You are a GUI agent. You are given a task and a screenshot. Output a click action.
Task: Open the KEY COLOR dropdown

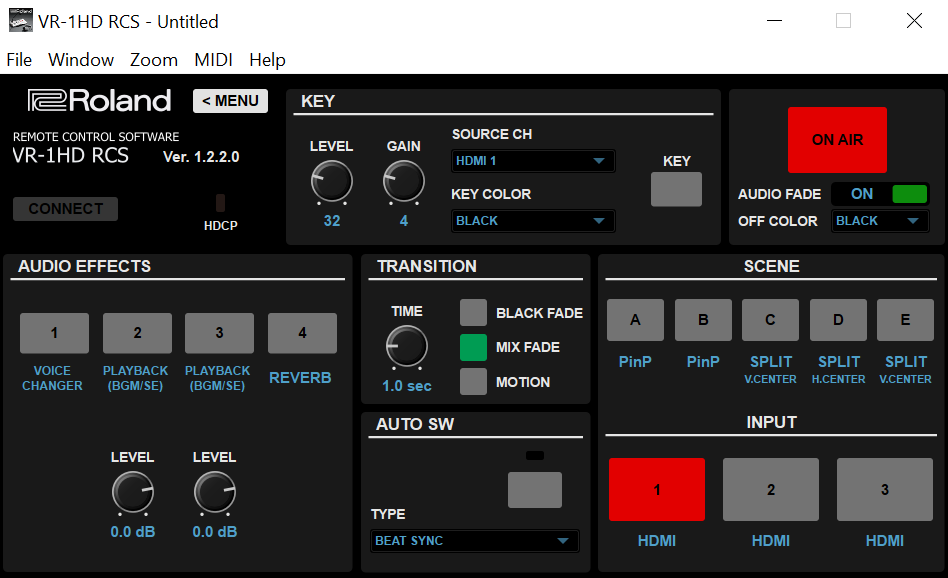point(533,221)
